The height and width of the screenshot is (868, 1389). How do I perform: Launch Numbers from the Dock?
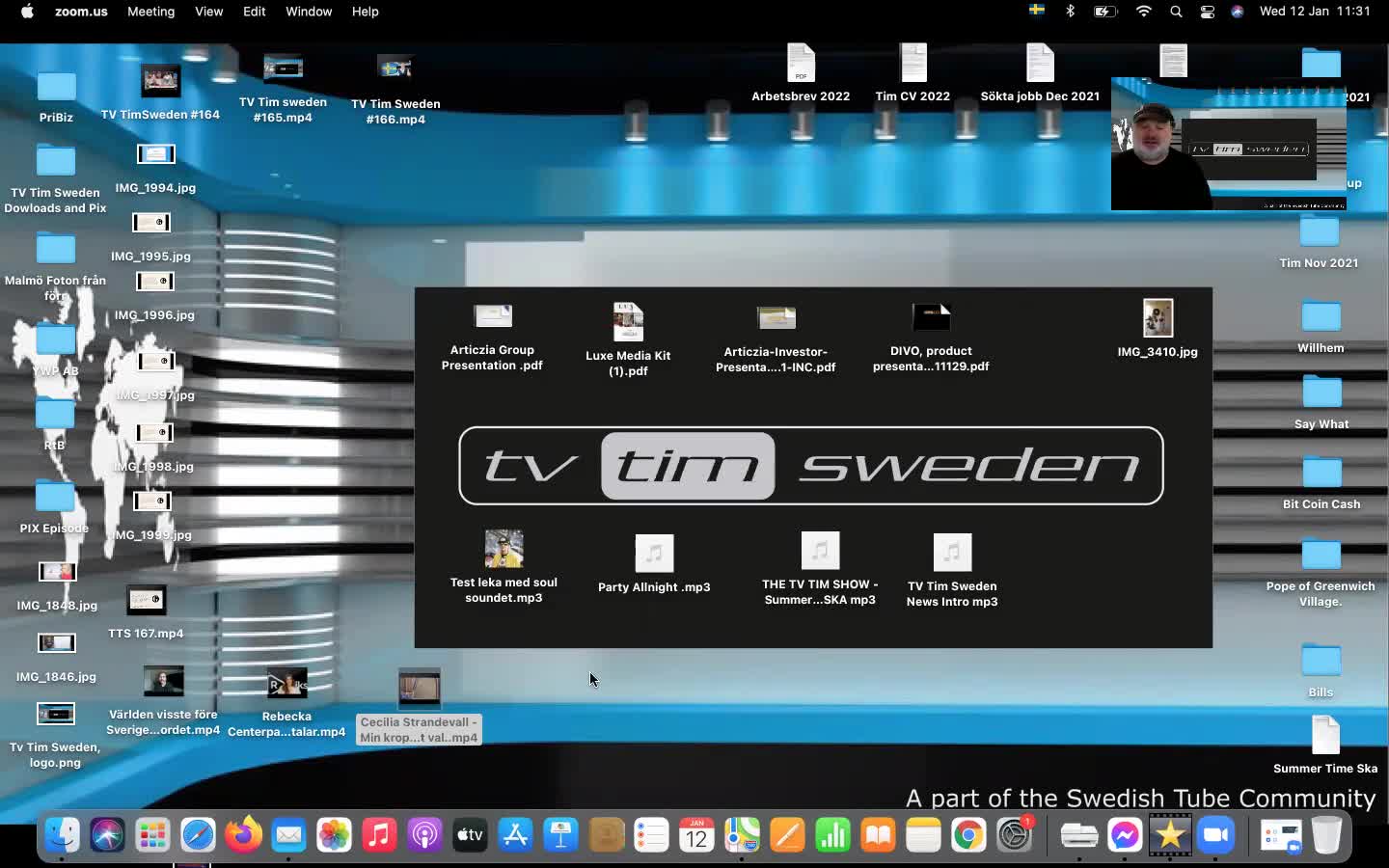click(x=832, y=835)
